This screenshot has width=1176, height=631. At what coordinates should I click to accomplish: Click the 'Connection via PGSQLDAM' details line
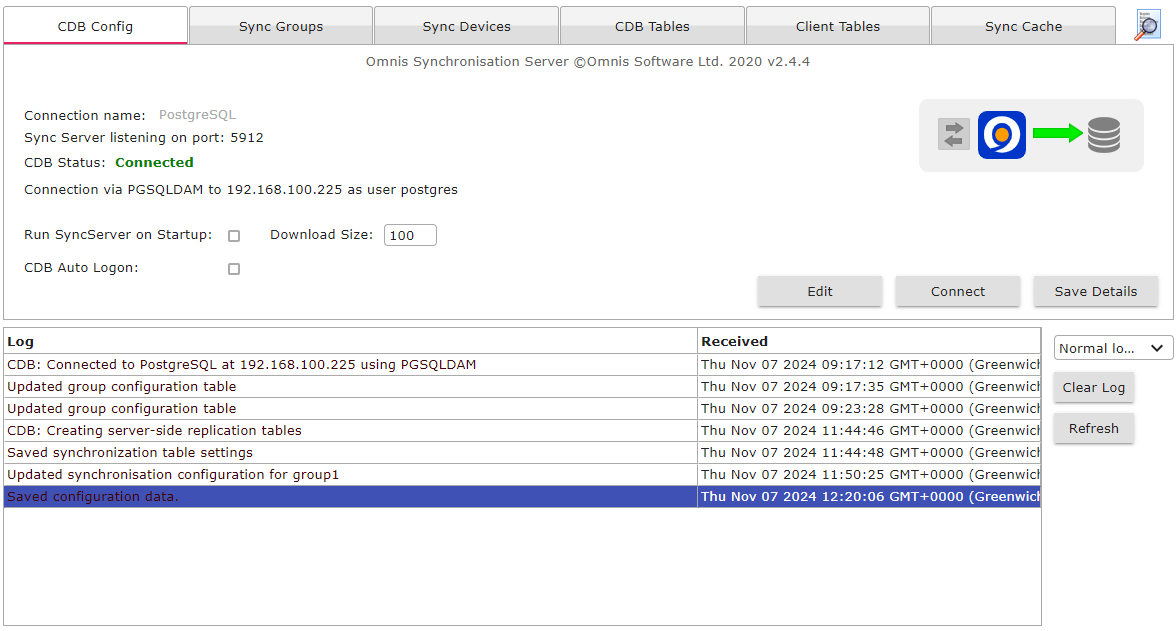[x=241, y=190]
